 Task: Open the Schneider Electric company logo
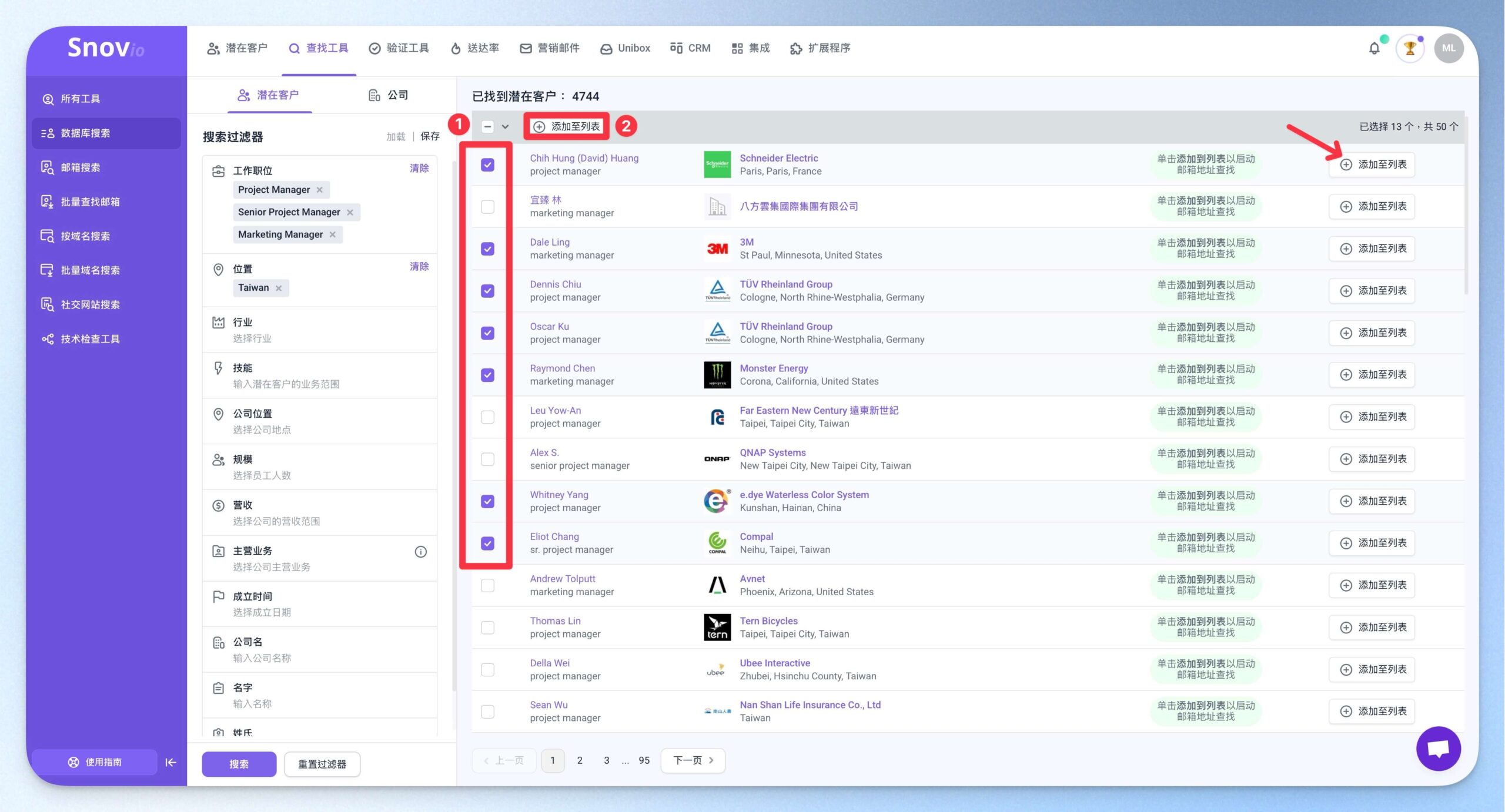point(717,165)
